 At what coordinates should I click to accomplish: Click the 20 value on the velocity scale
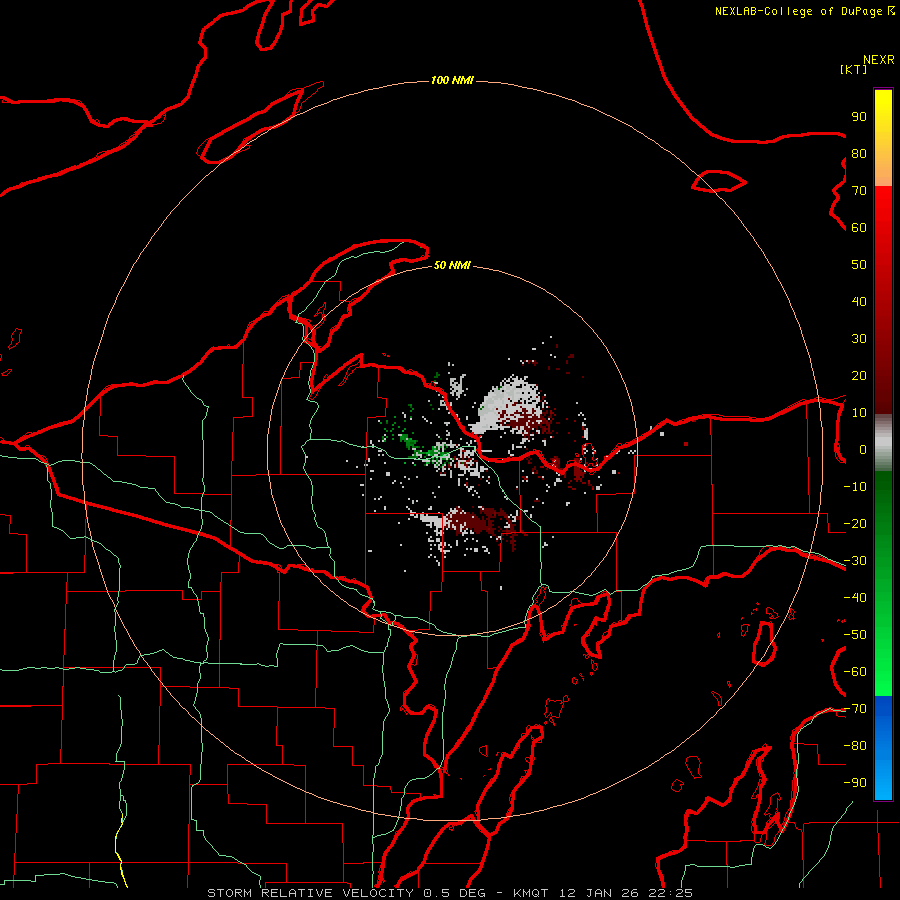[859, 376]
